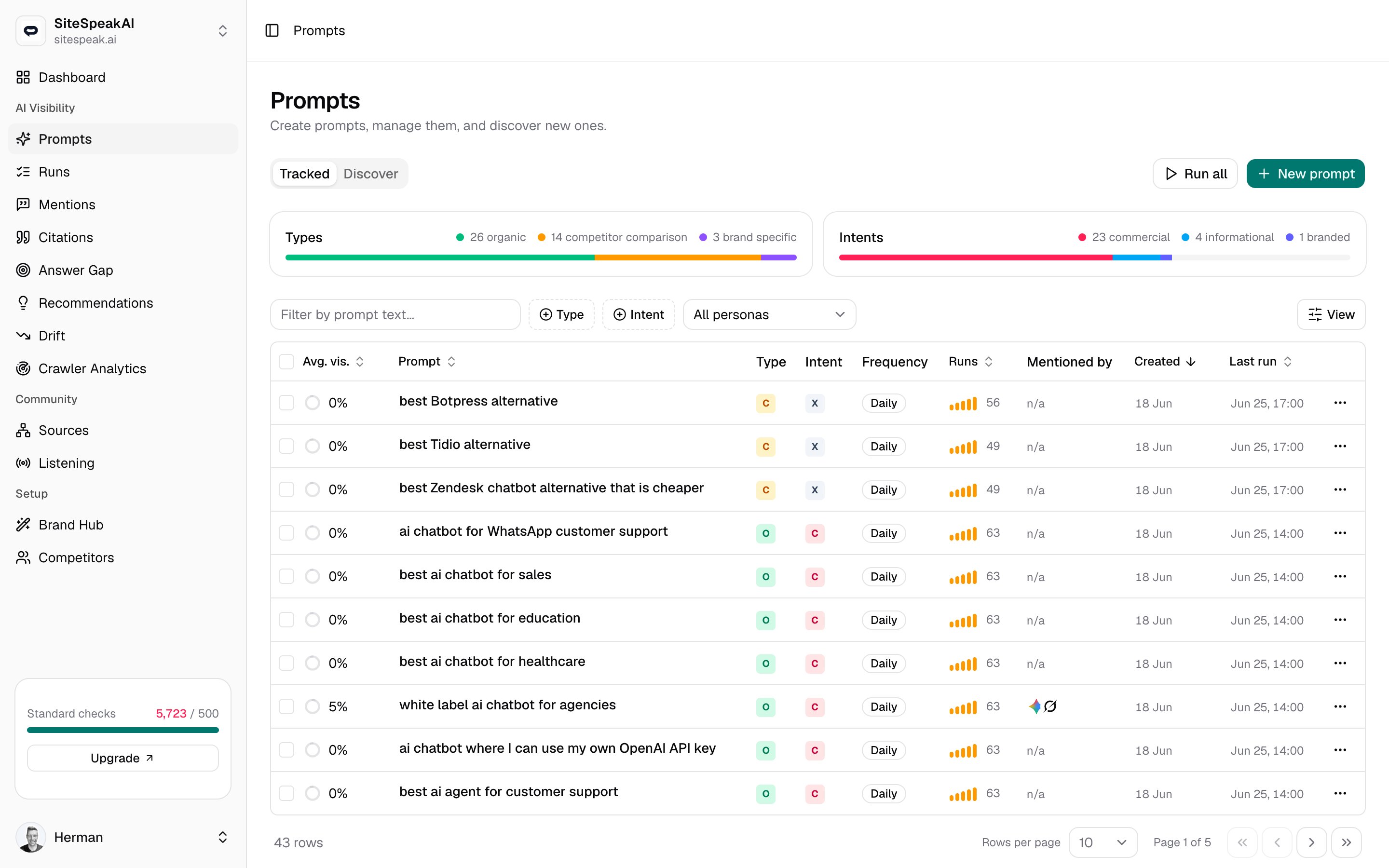1389x868 pixels.
Task: Check the best Botpress alternative row
Action: [x=286, y=403]
